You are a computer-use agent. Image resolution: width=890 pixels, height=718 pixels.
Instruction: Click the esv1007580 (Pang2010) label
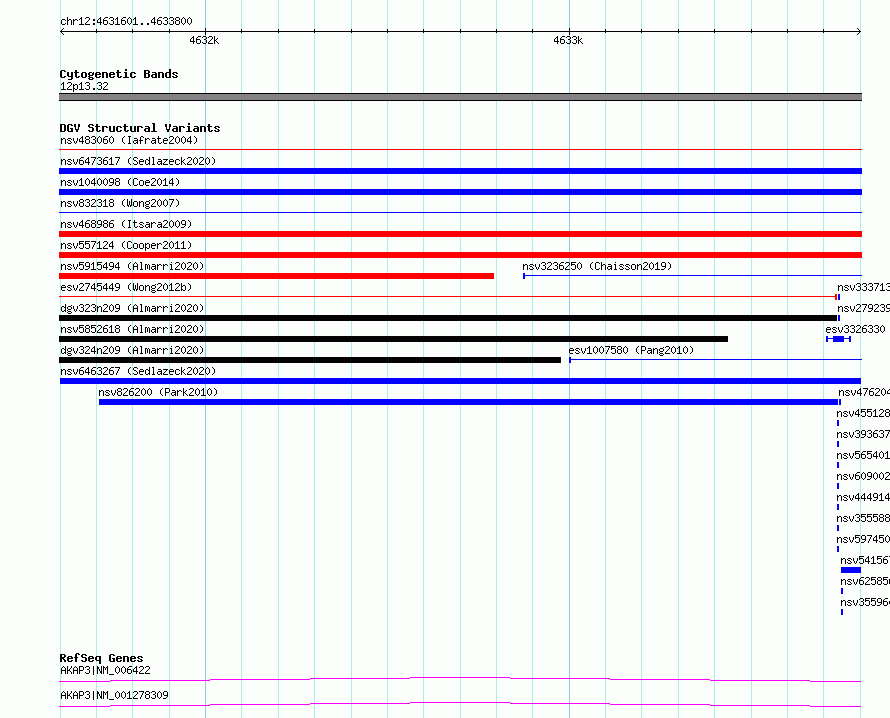click(631, 350)
